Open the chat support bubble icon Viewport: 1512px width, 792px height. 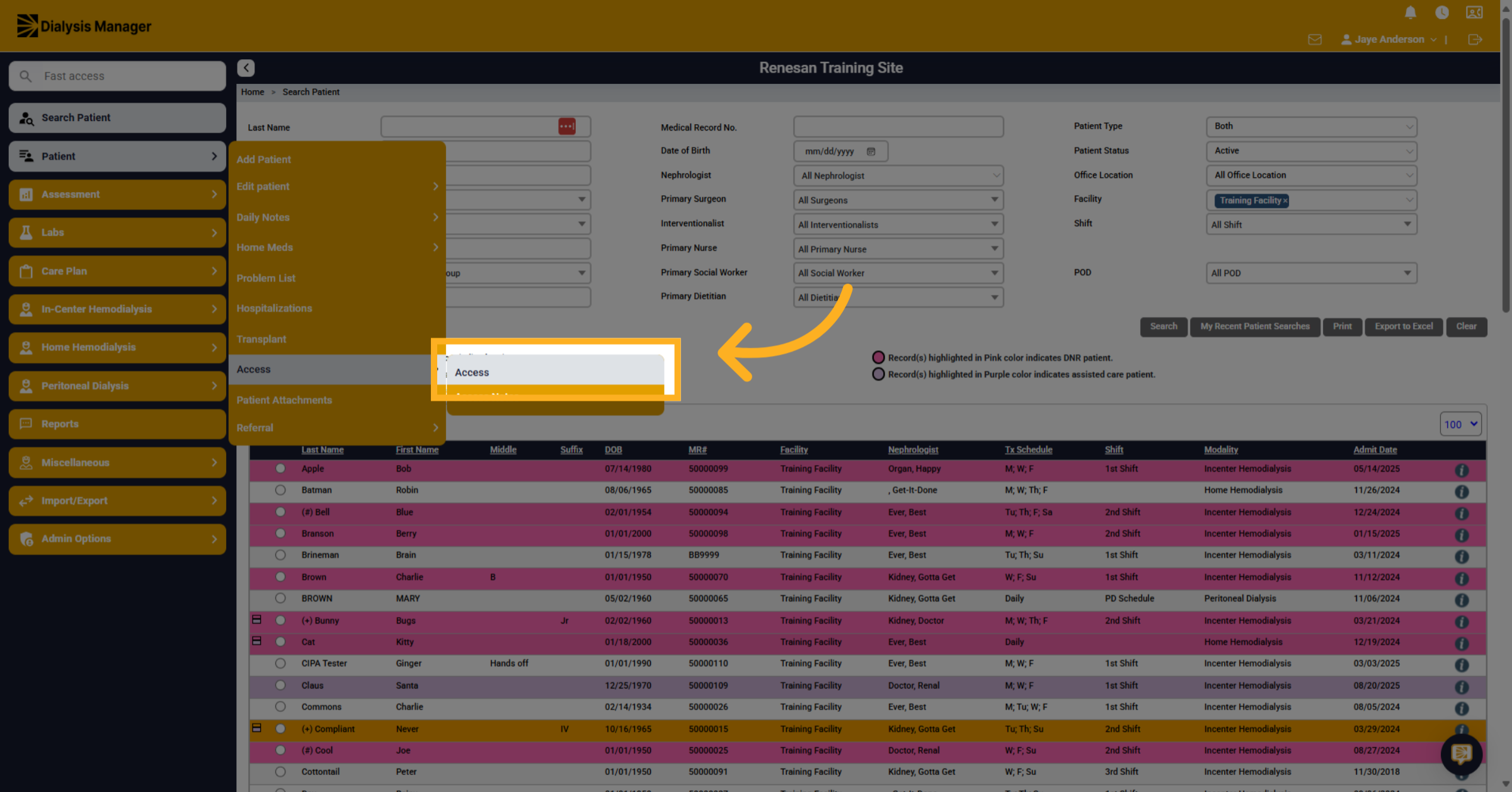coord(1462,754)
